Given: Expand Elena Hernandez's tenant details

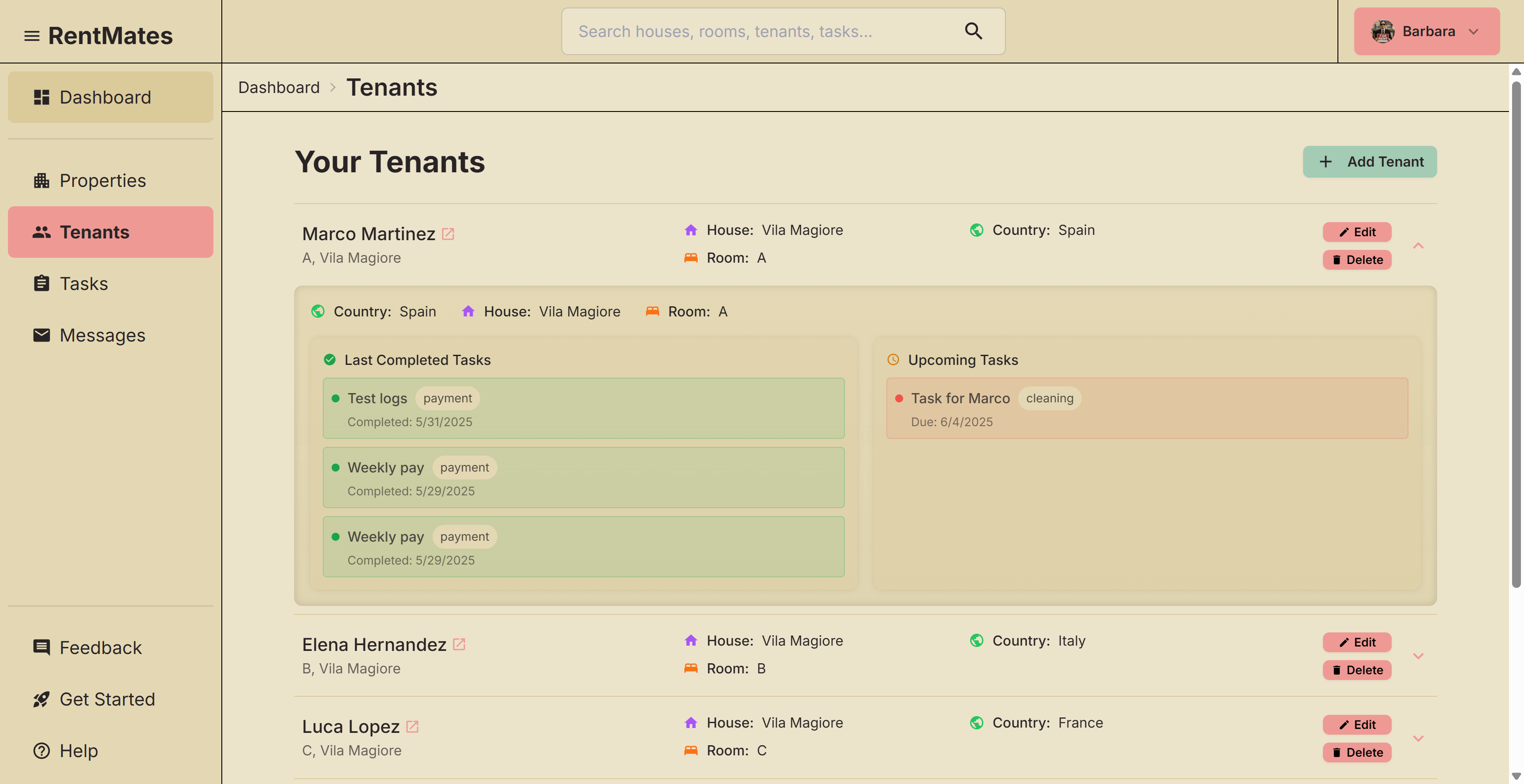Looking at the screenshot, I should click(1419, 655).
